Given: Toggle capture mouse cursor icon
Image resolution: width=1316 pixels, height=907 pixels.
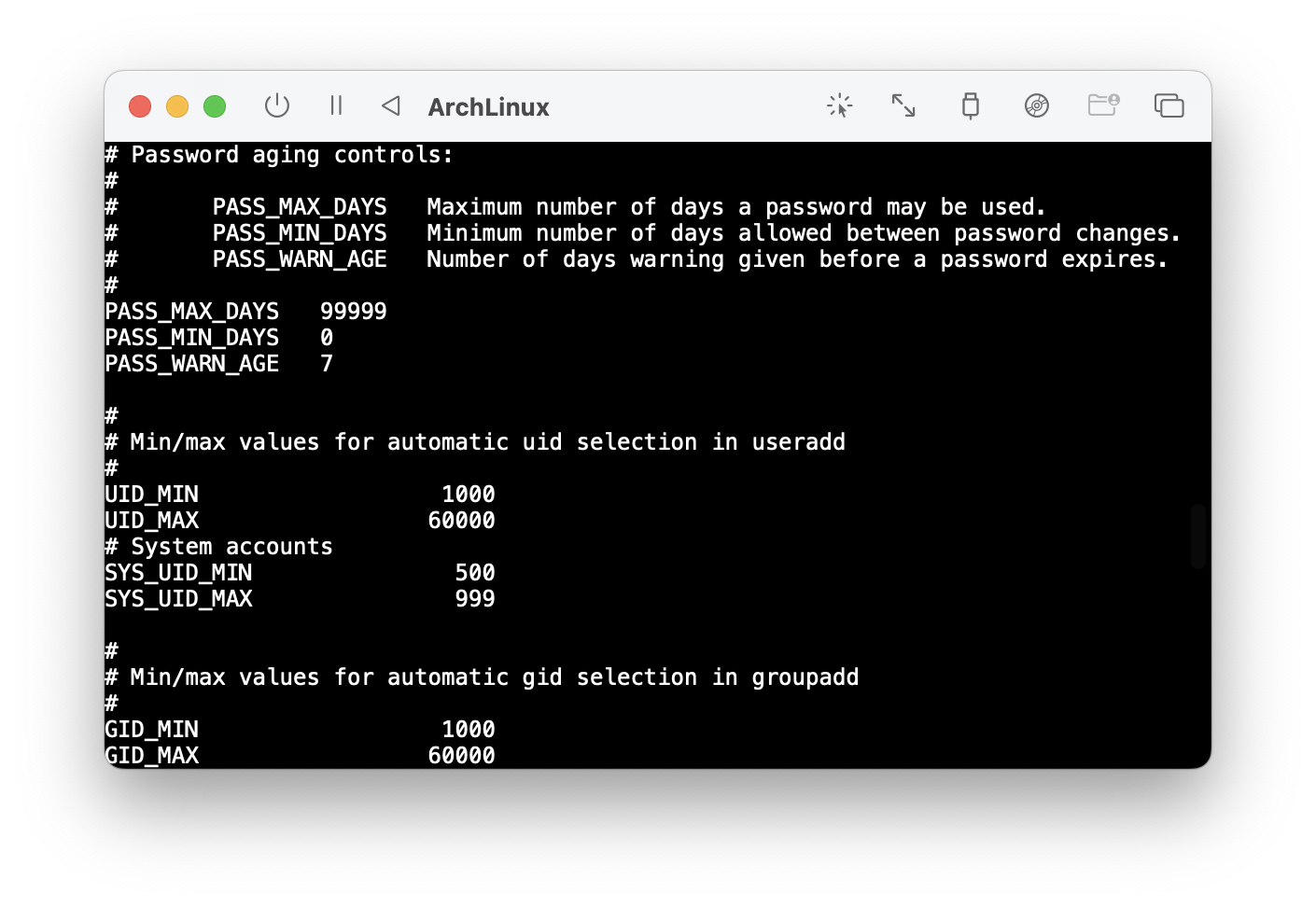Looking at the screenshot, I should [839, 106].
